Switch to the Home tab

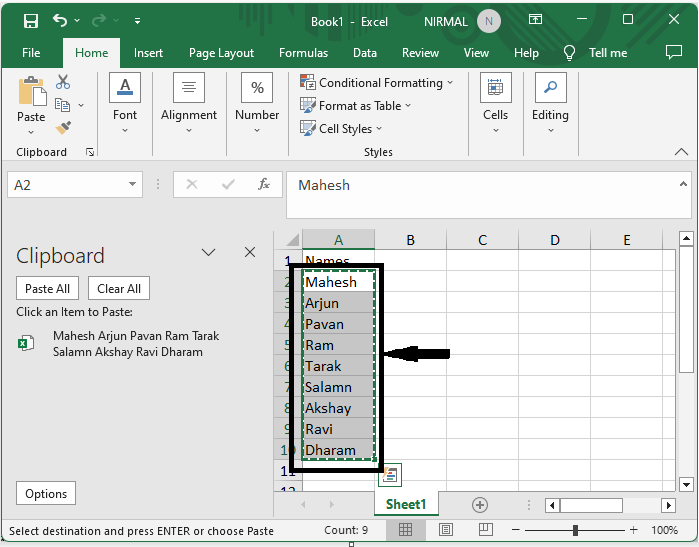tap(91, 53)
